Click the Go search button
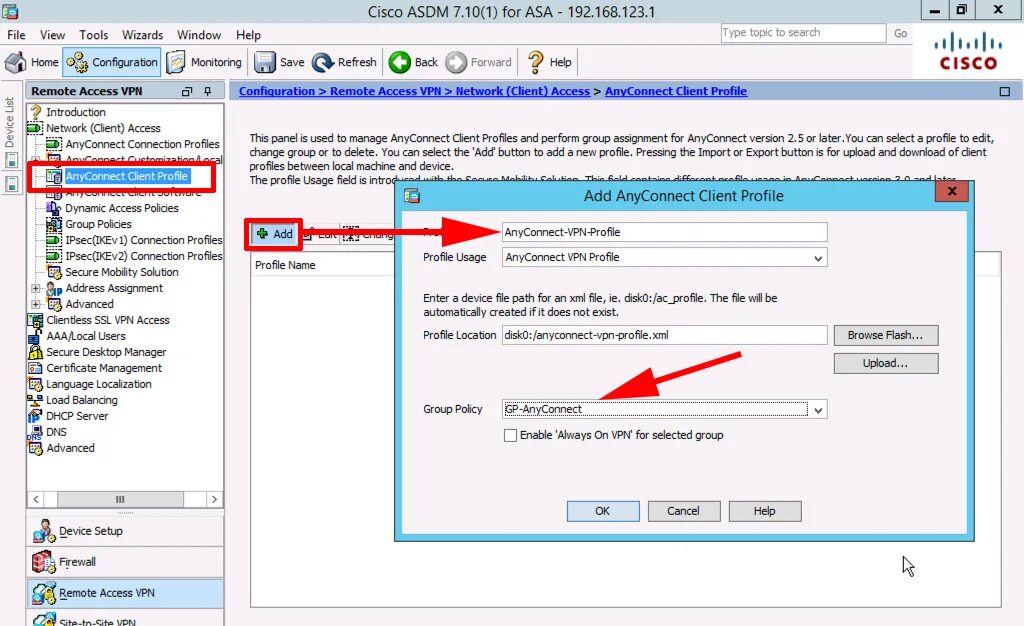Viewport: 1024px width, 626px height. 901,33
